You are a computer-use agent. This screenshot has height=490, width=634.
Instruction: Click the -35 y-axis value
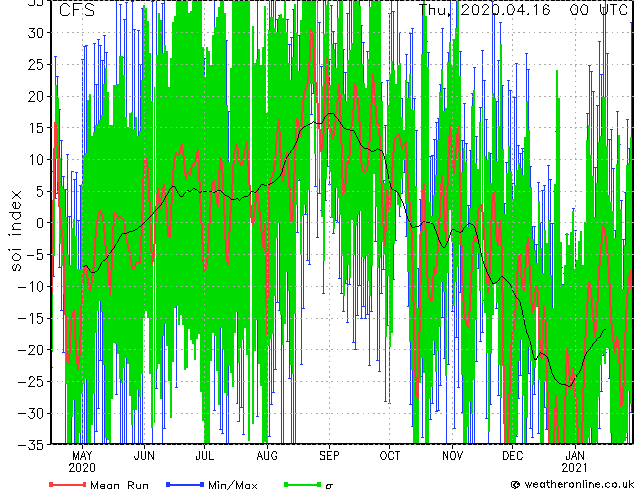coord(32,445)
